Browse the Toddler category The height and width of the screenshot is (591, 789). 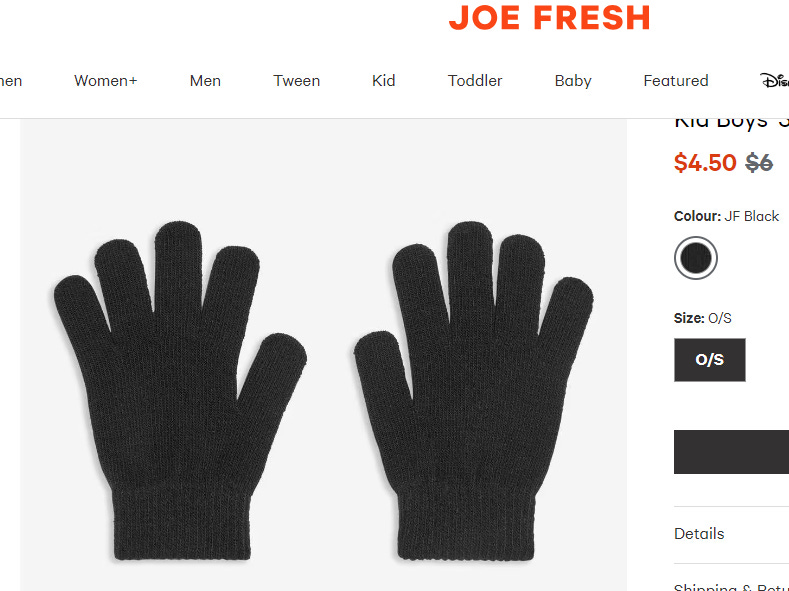point(475,80)
